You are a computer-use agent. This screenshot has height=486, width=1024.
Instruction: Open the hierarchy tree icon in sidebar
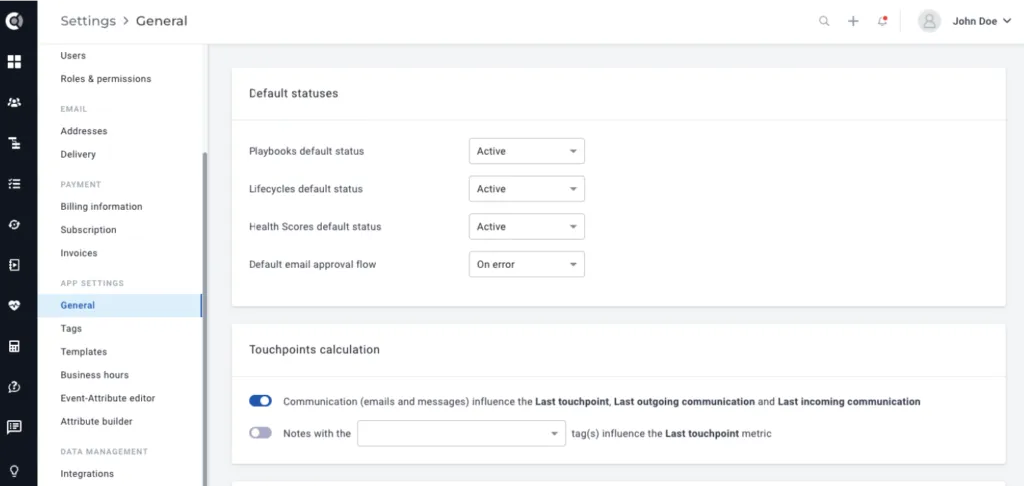point(14,143)
